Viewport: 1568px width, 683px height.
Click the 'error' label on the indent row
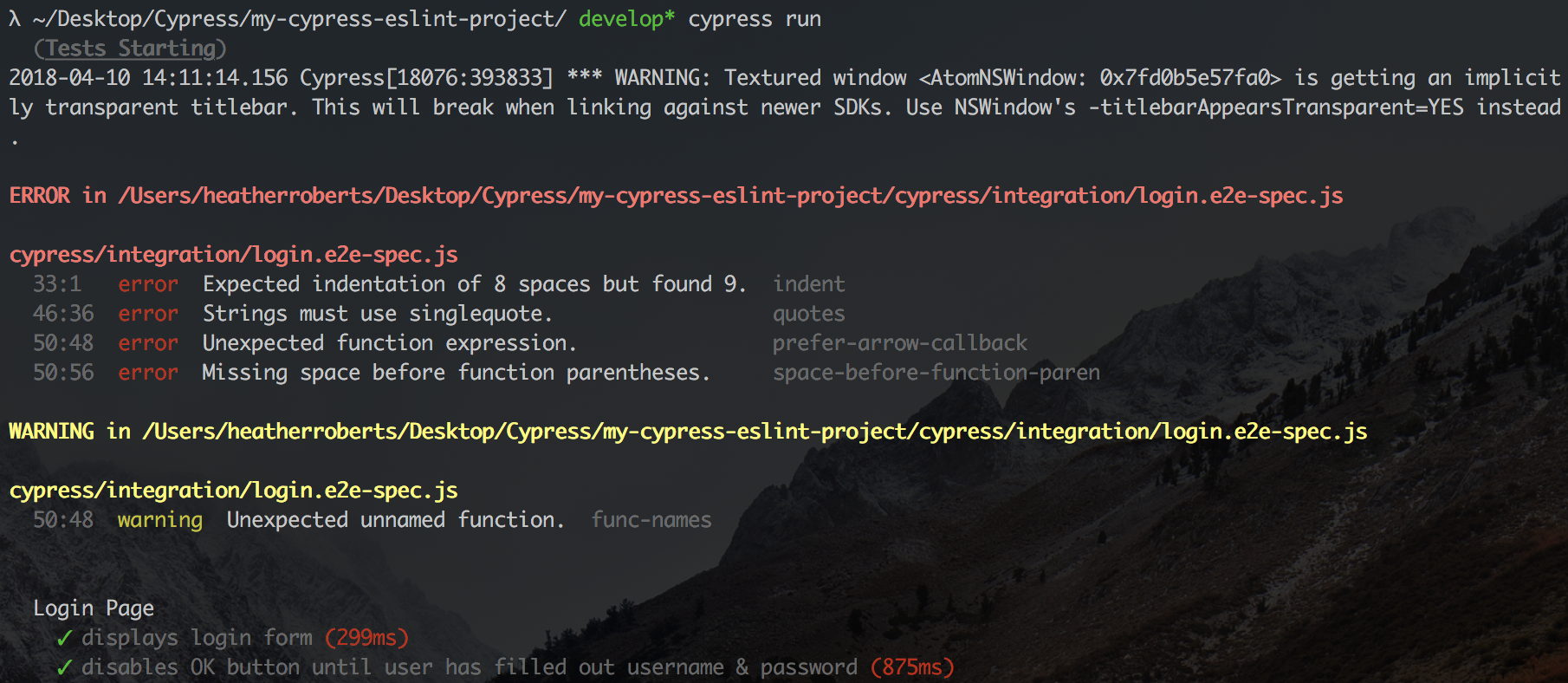pyautogui.click(x=148, y=284)
